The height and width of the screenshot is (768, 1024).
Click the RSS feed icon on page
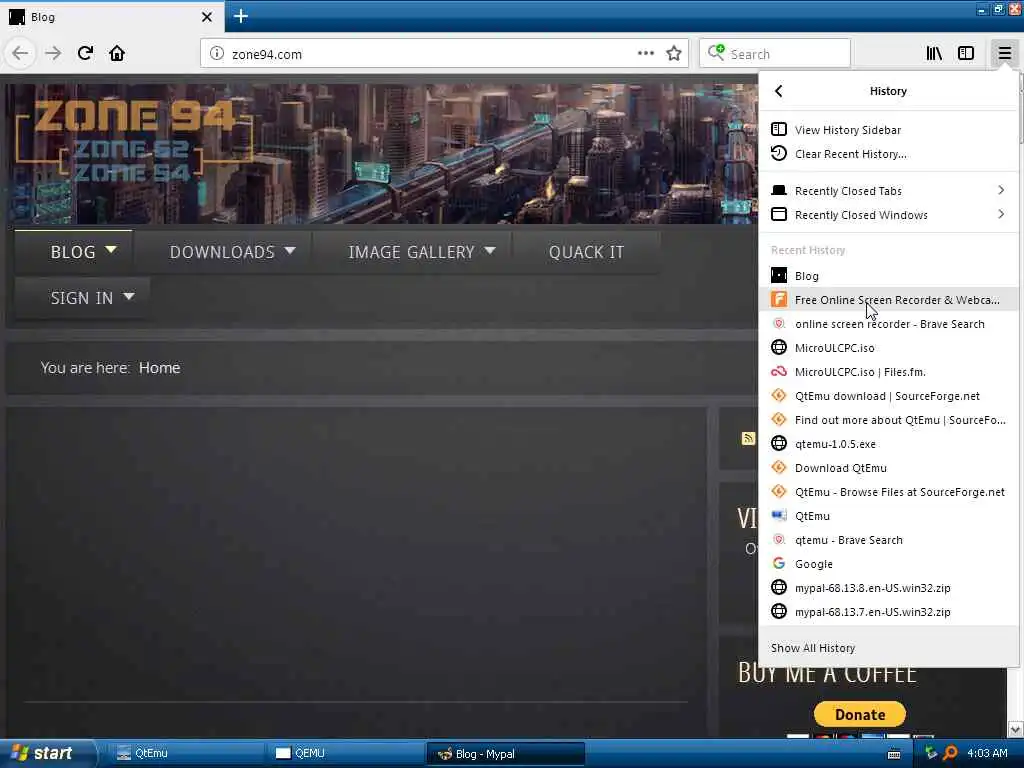(x=748, y=438)
